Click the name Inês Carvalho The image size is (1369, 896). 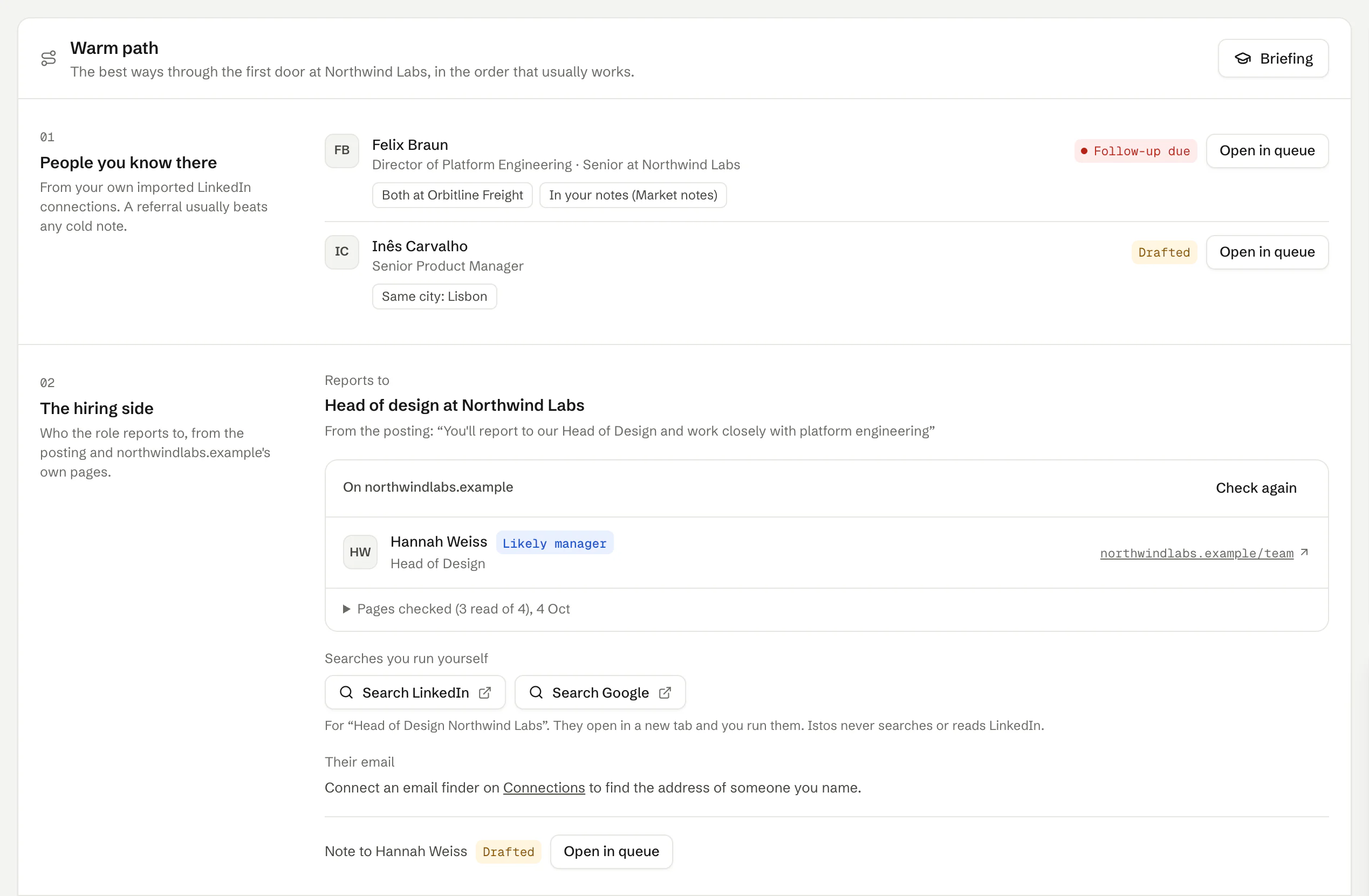point(419,245)
